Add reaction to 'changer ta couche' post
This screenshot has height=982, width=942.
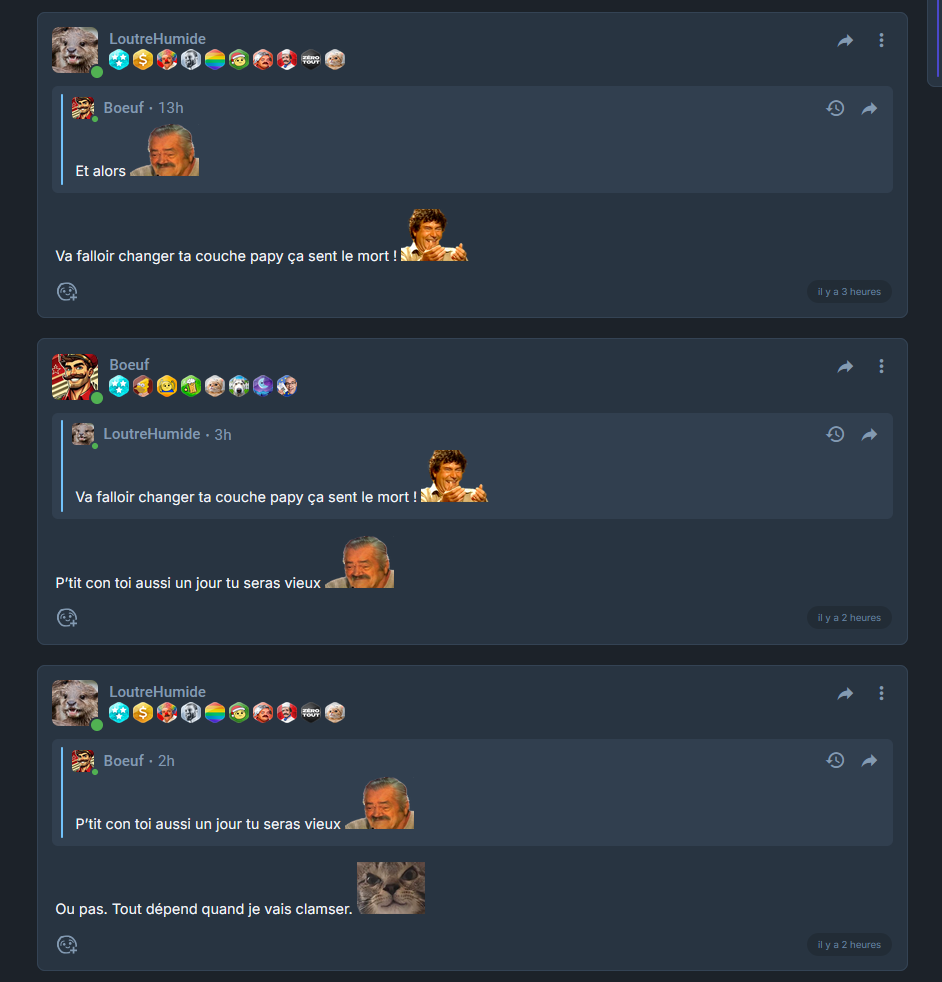(67, 292)
